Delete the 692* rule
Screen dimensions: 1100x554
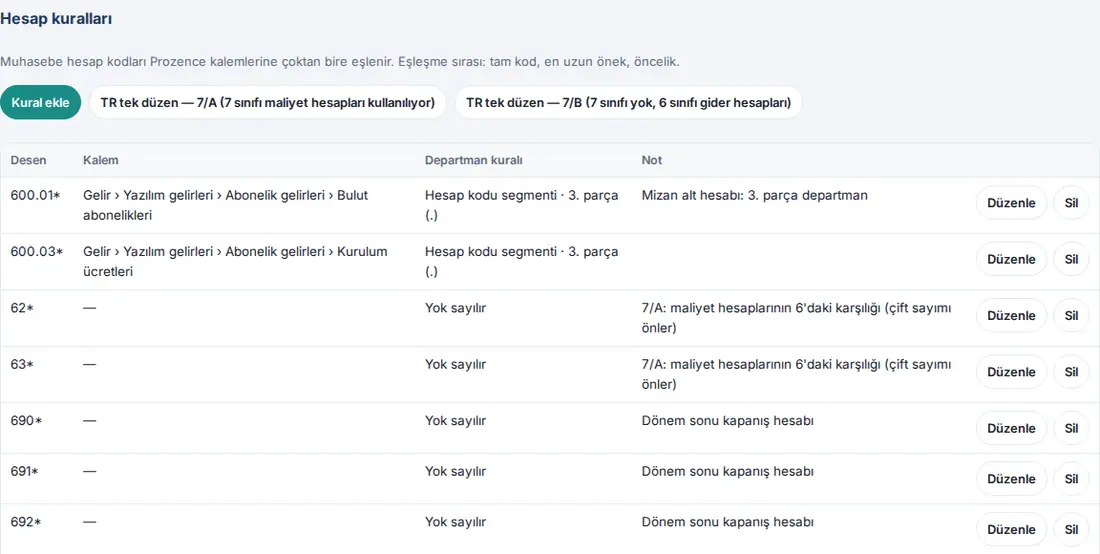(1071, 529)
